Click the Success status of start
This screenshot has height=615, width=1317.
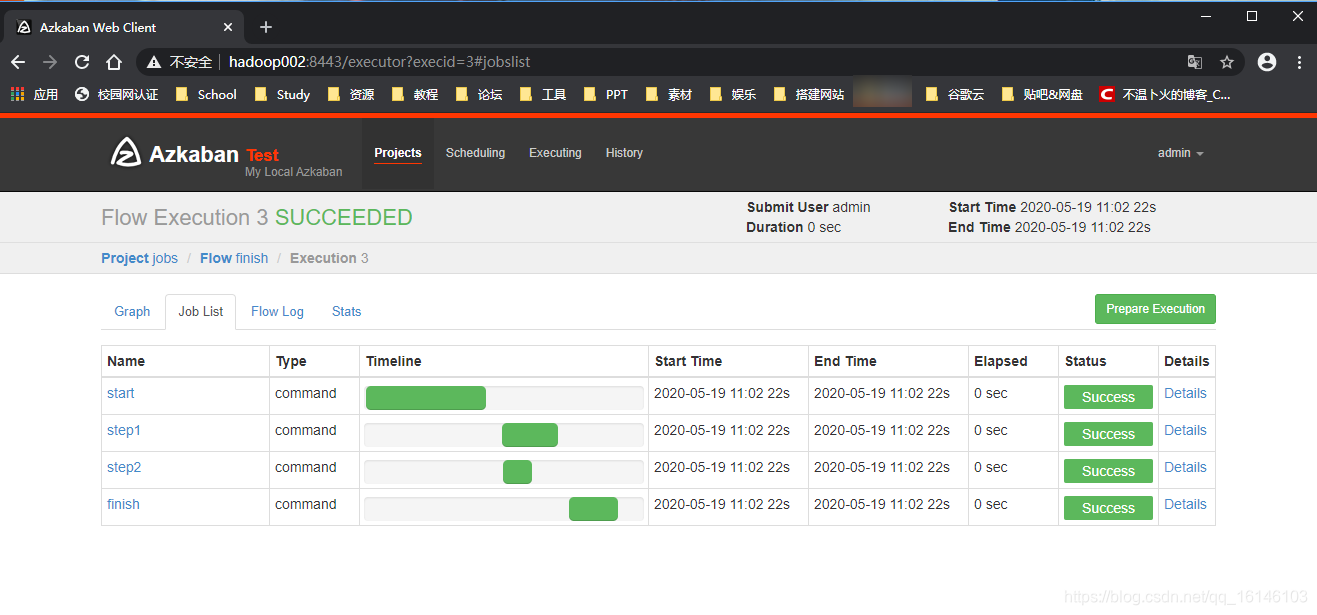click(1108, 397)
